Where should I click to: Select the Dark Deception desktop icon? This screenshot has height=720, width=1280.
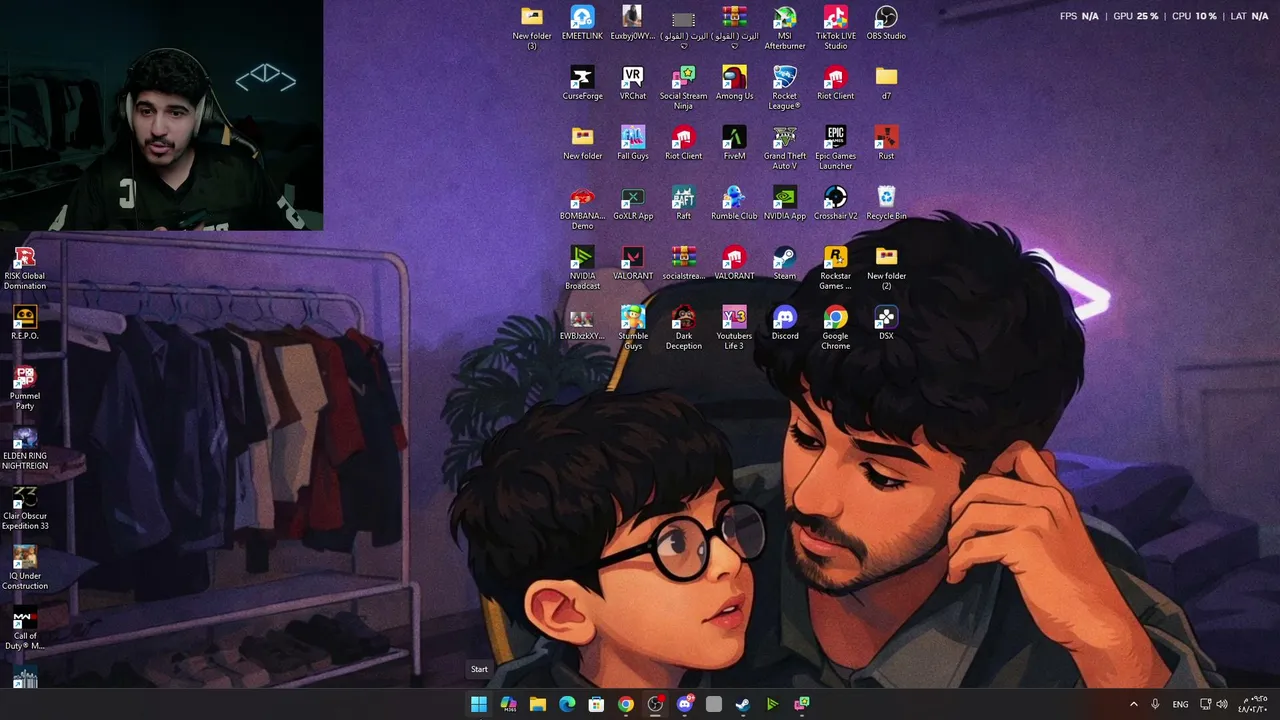tap(684, 328)
